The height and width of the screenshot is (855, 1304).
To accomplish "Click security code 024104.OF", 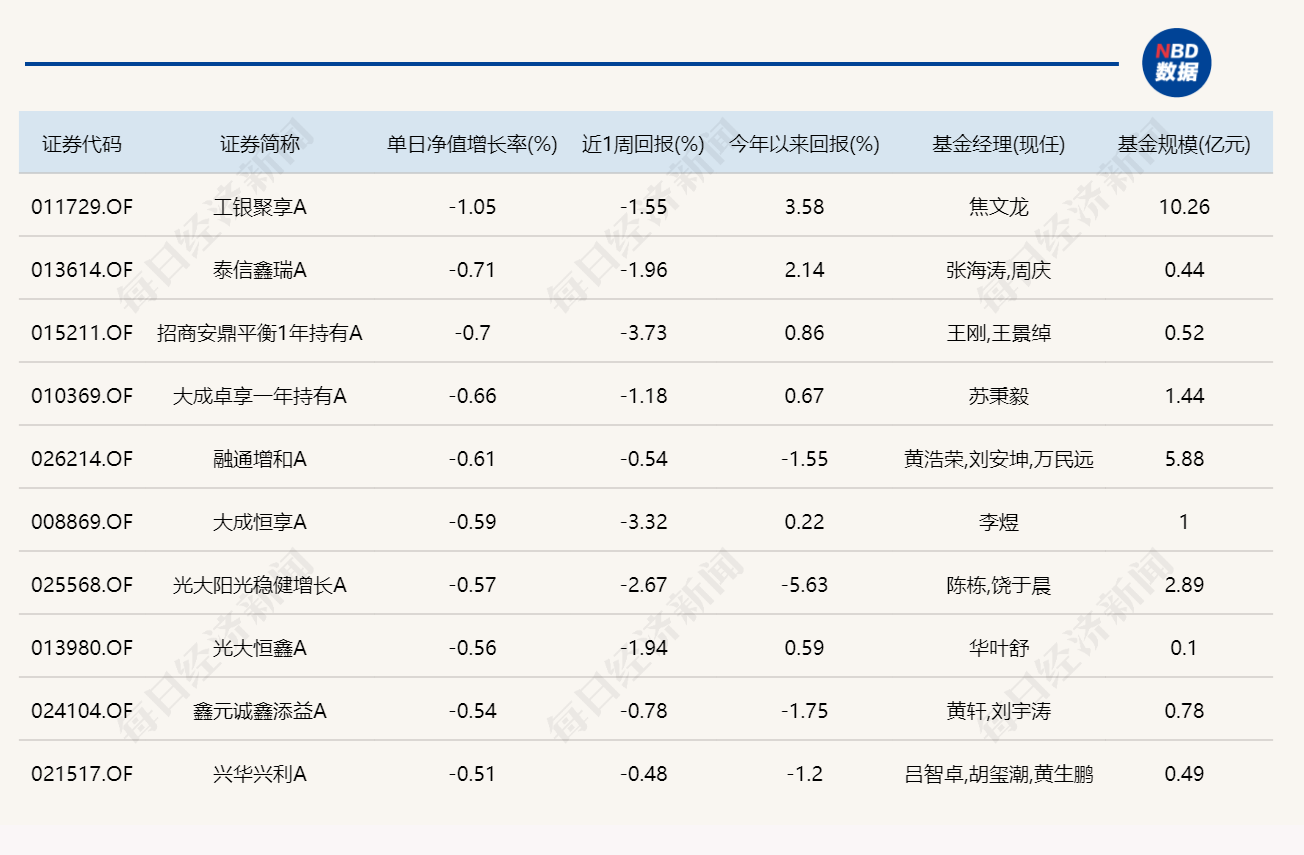I will point(82,711).
